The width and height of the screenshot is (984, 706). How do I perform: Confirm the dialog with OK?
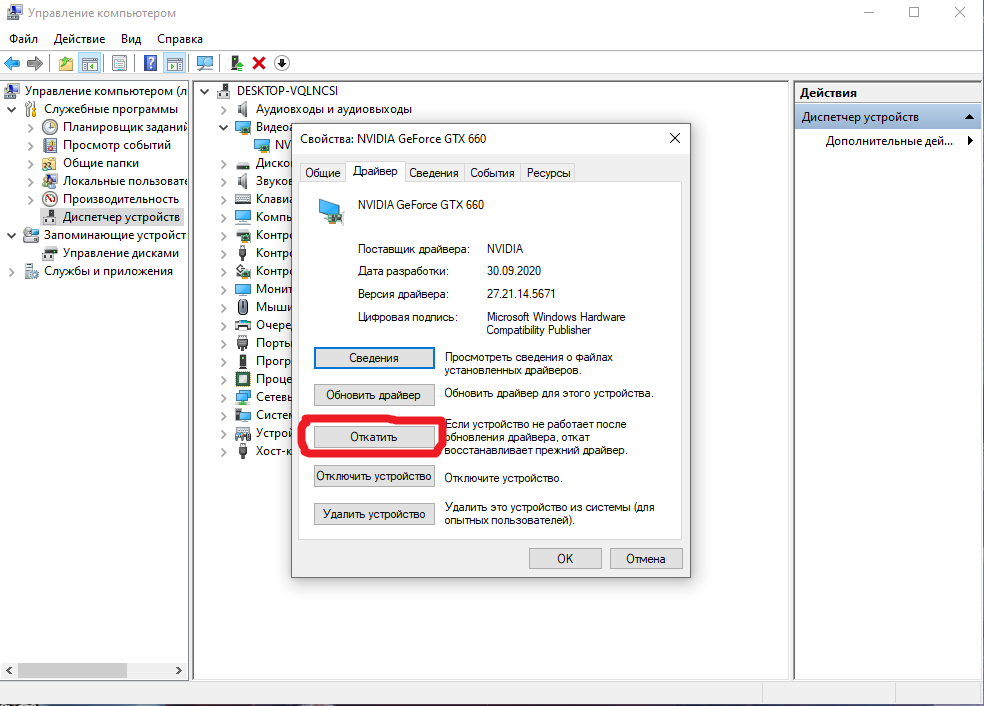click(565, 559)
